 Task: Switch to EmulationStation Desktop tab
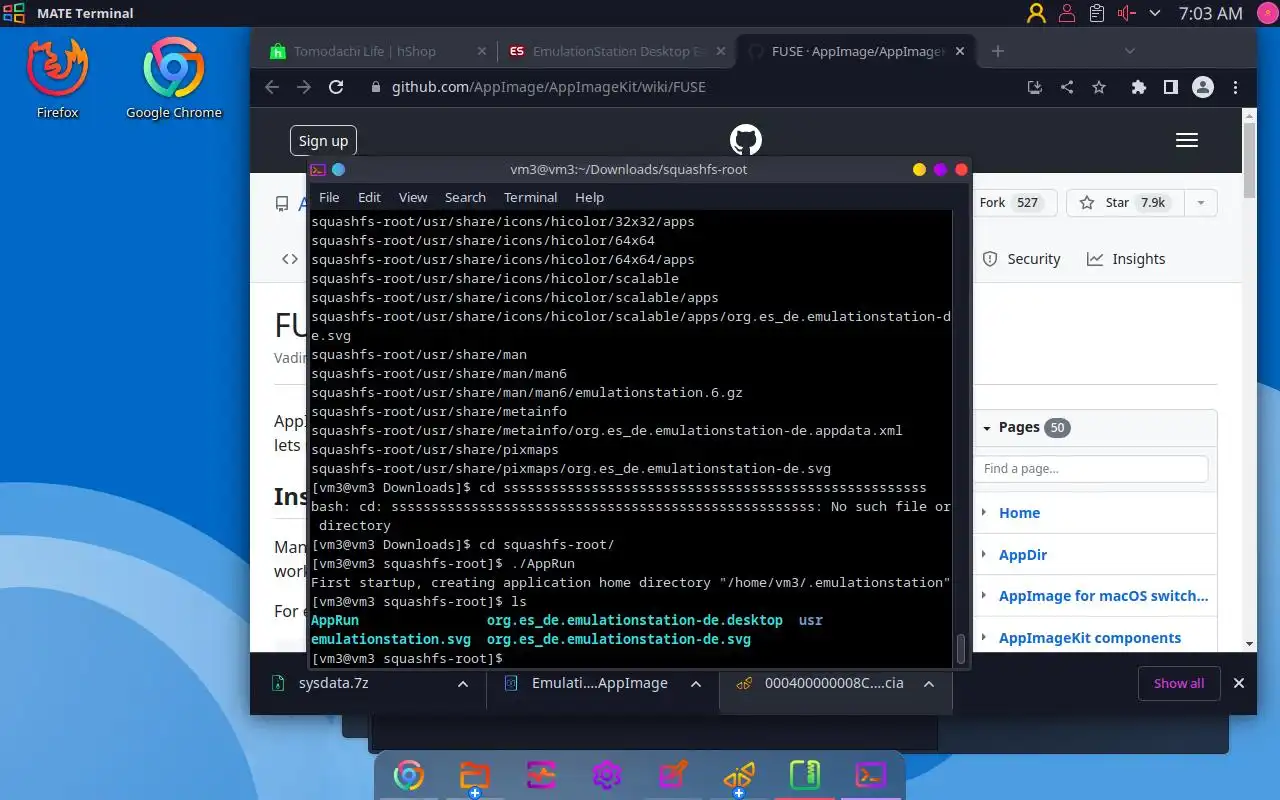click(x=617, y=51)
